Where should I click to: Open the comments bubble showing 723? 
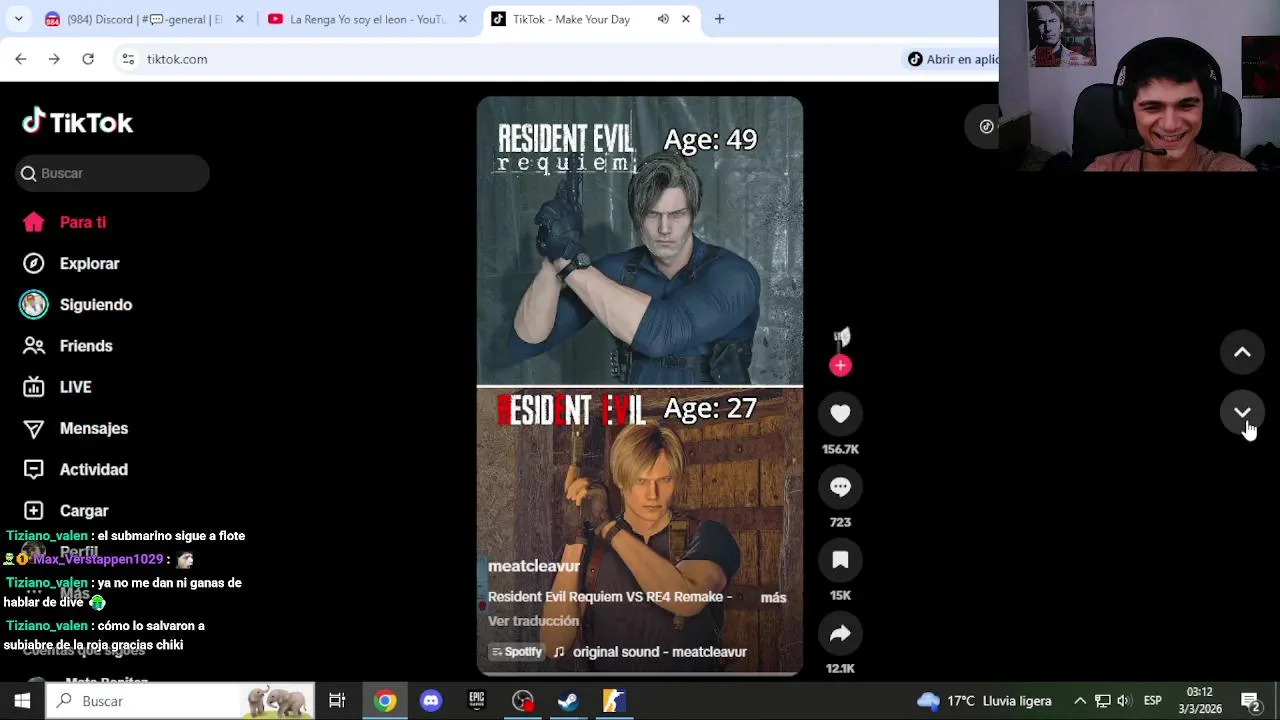[840, 487]
